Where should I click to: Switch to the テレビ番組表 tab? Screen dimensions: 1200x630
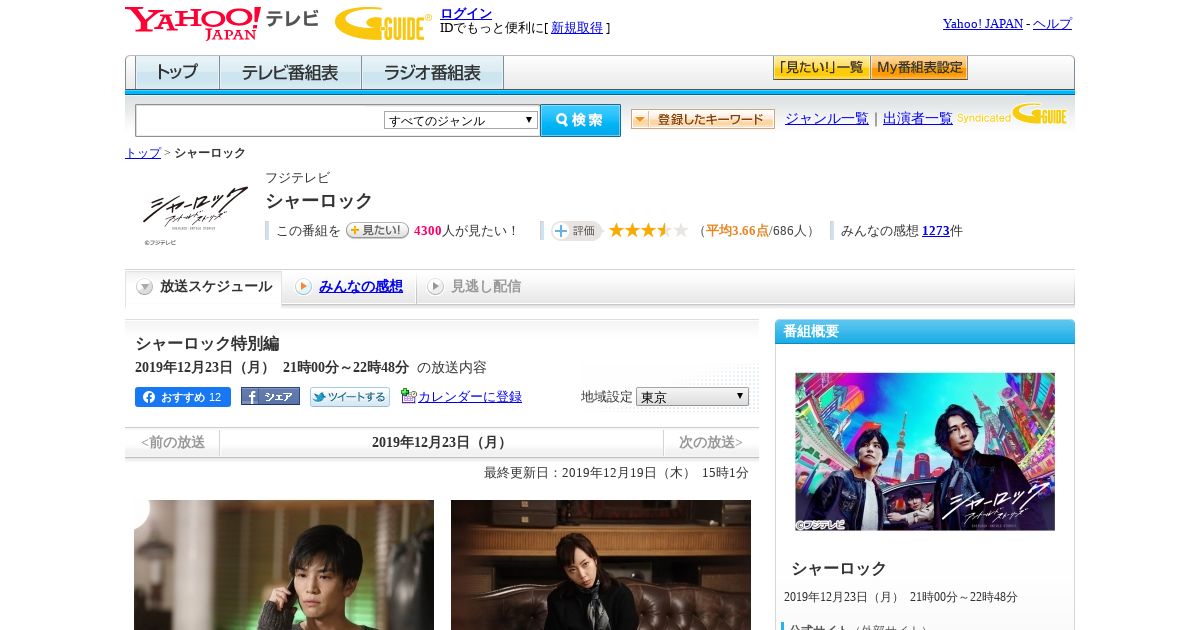[290, 73]
